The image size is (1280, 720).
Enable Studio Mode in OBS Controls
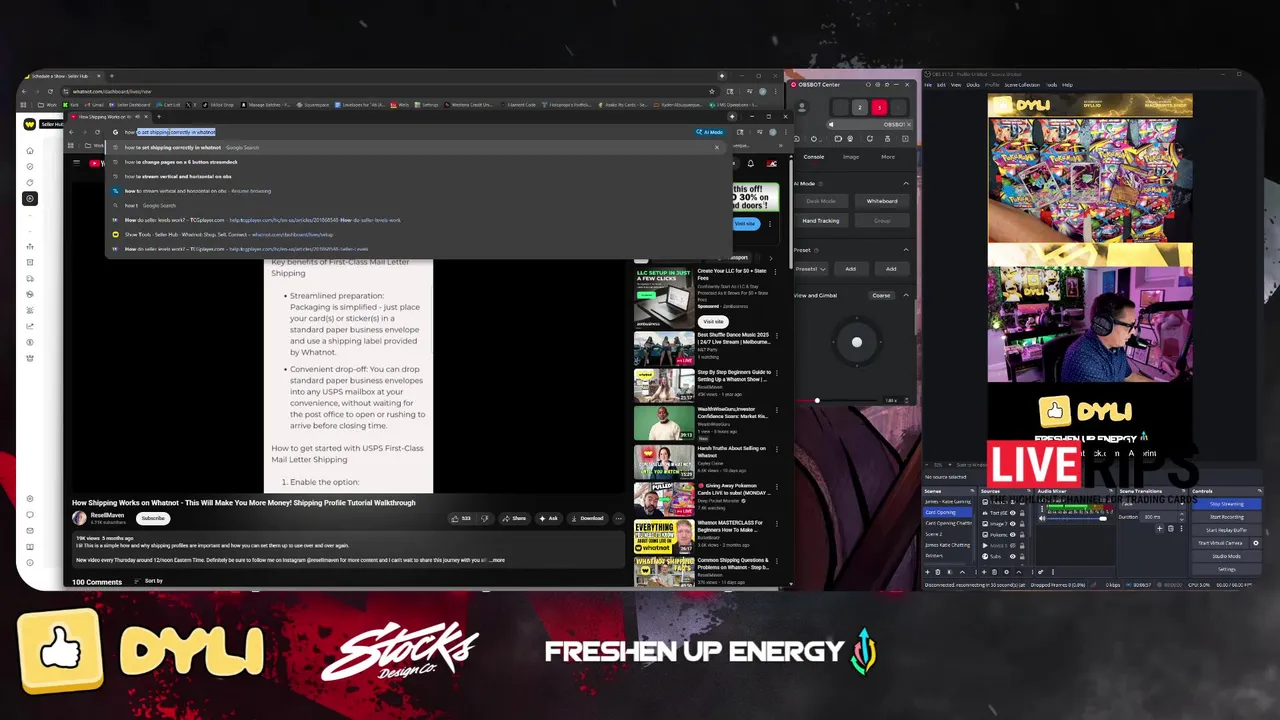pos(1227,556)
